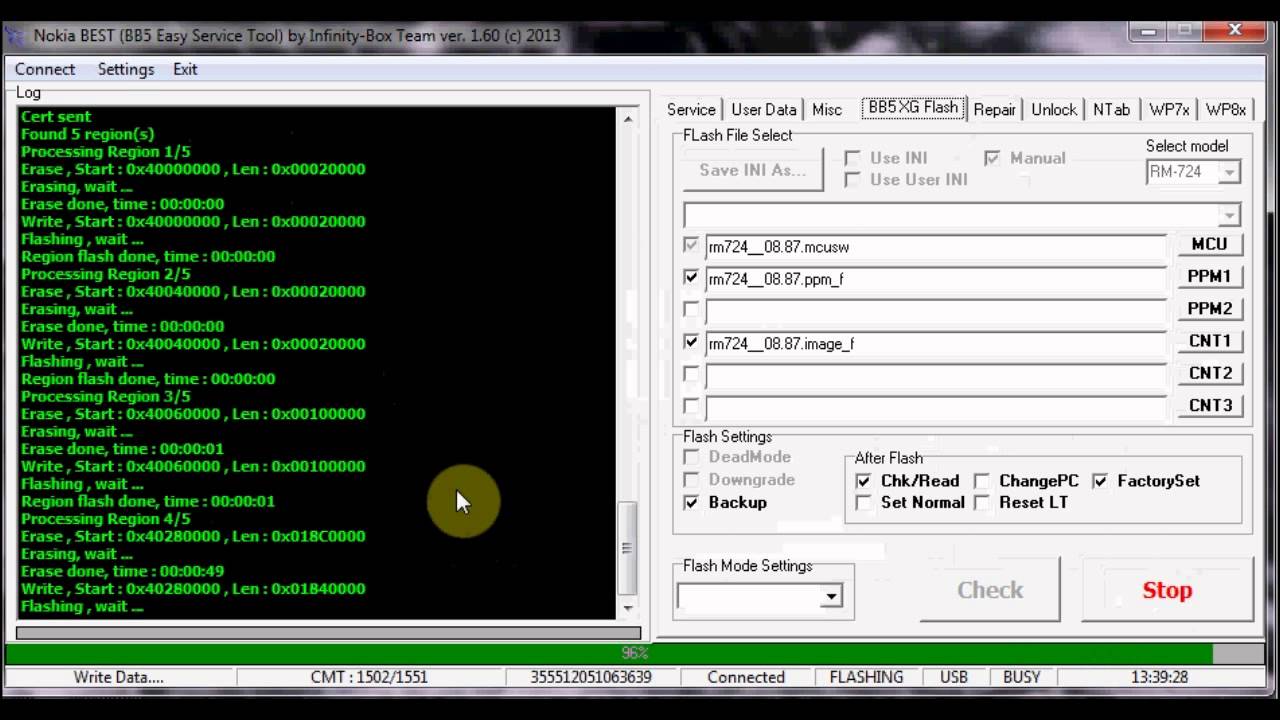Open the Settings menu

pyautogui.click(x=126, y=69)
